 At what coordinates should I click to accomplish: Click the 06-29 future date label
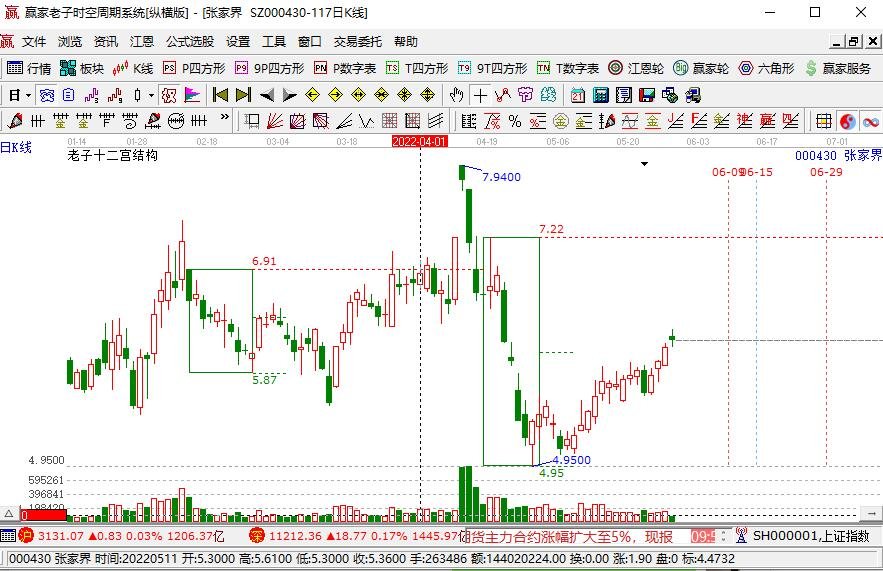(826, 172)
